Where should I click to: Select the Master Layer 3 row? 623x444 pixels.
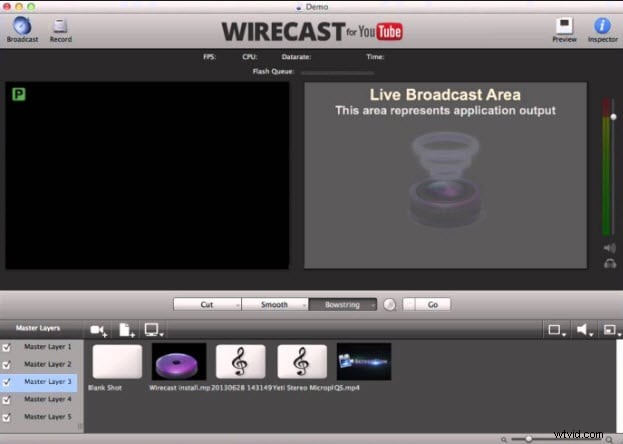click(x=39, y=382)
